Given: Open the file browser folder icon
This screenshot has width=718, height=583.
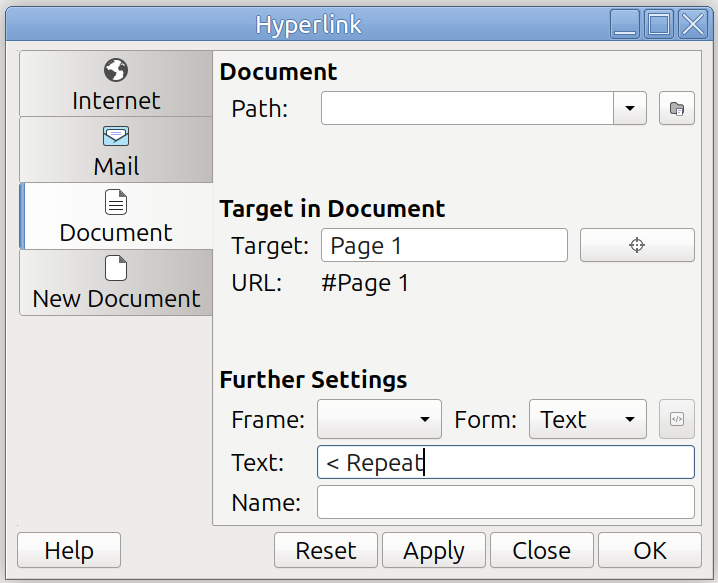Looking at the screenshot, I should pyautogui.click(x=676, y=108).
